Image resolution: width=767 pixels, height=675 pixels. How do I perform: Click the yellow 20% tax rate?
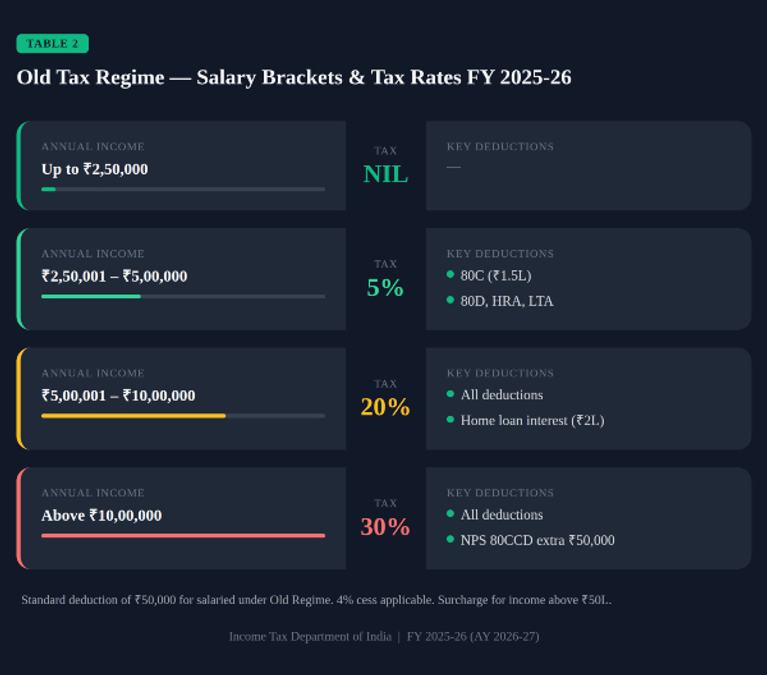click(385, 407)
